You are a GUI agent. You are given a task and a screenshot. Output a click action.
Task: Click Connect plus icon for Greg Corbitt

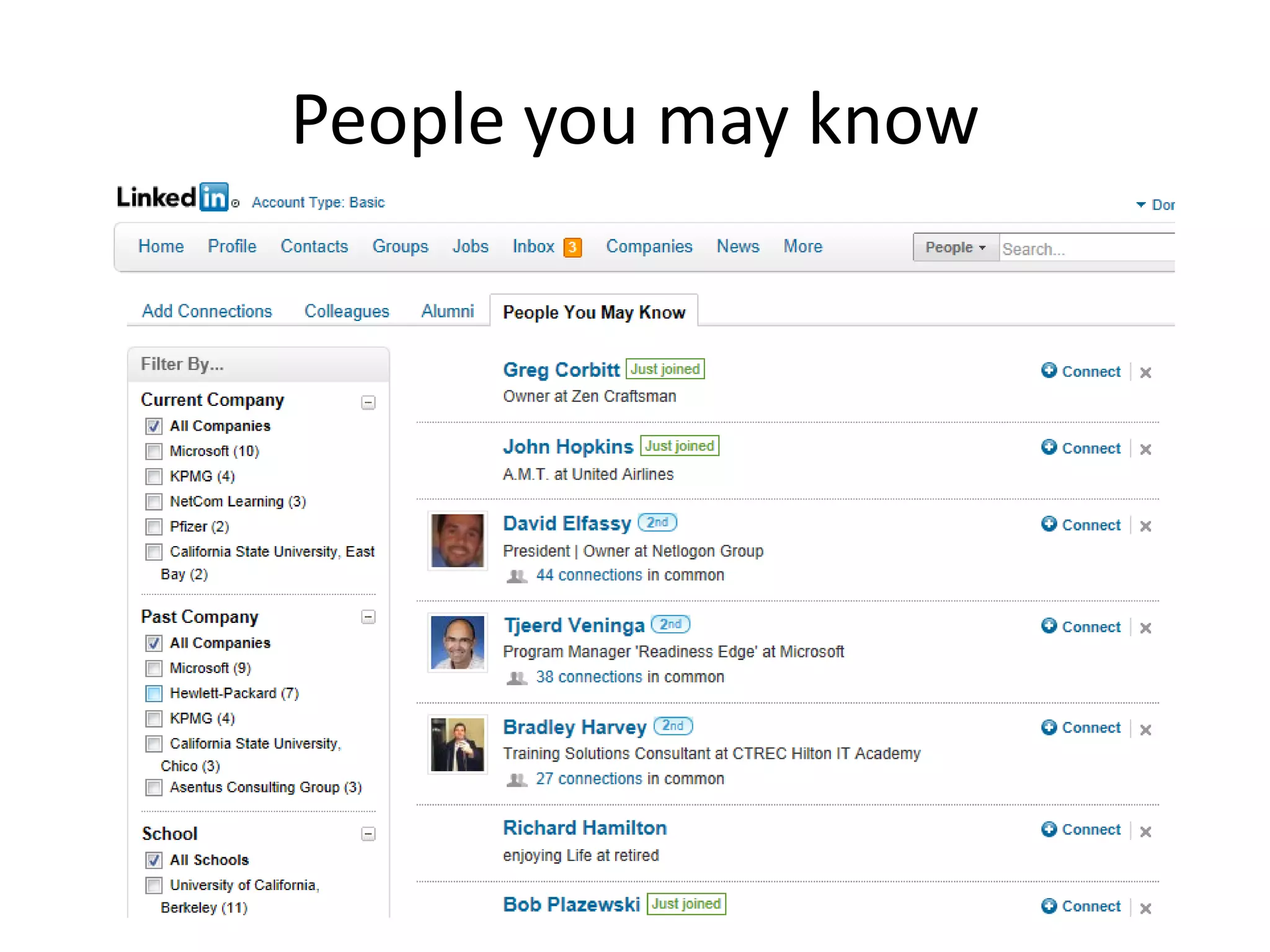pyautogui.click(x=1049, y=371)
